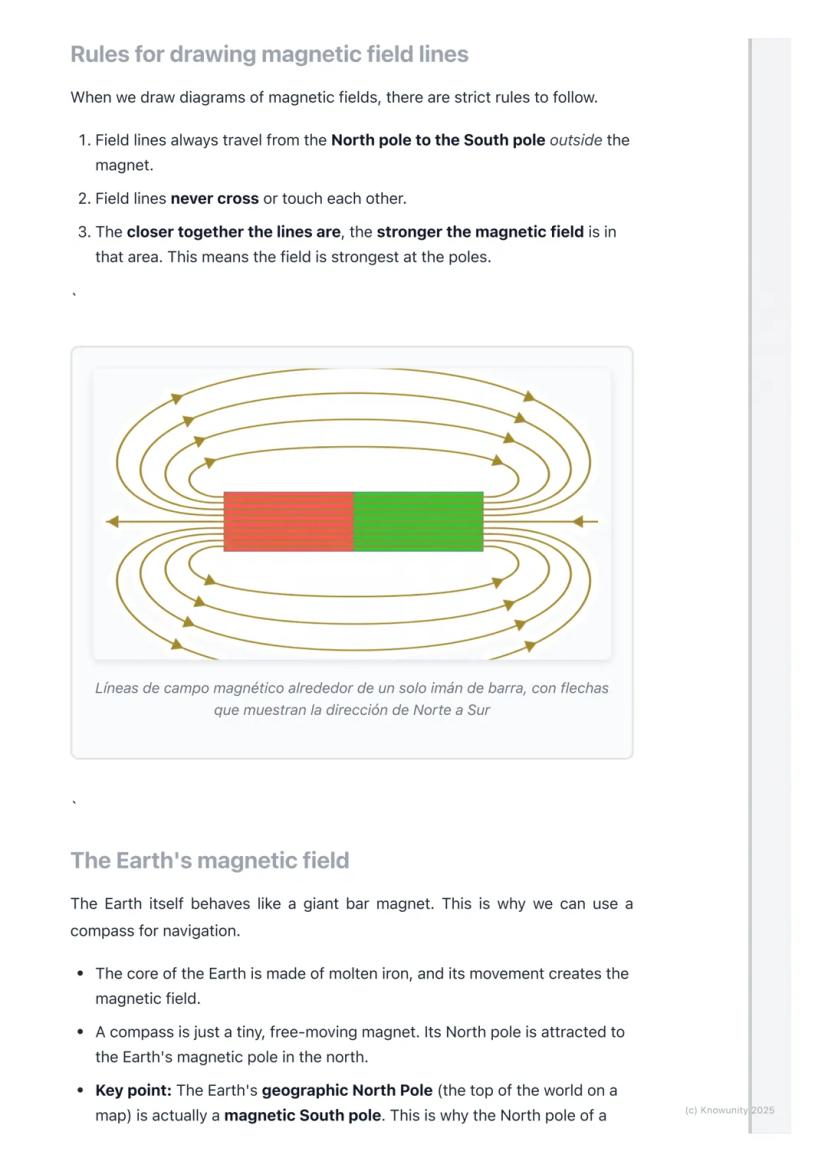The width and height of the screenshot is (828, 1171).
Task: Click the bullet starting "A compass is just a tiny"
Action: pos(360,1044)
